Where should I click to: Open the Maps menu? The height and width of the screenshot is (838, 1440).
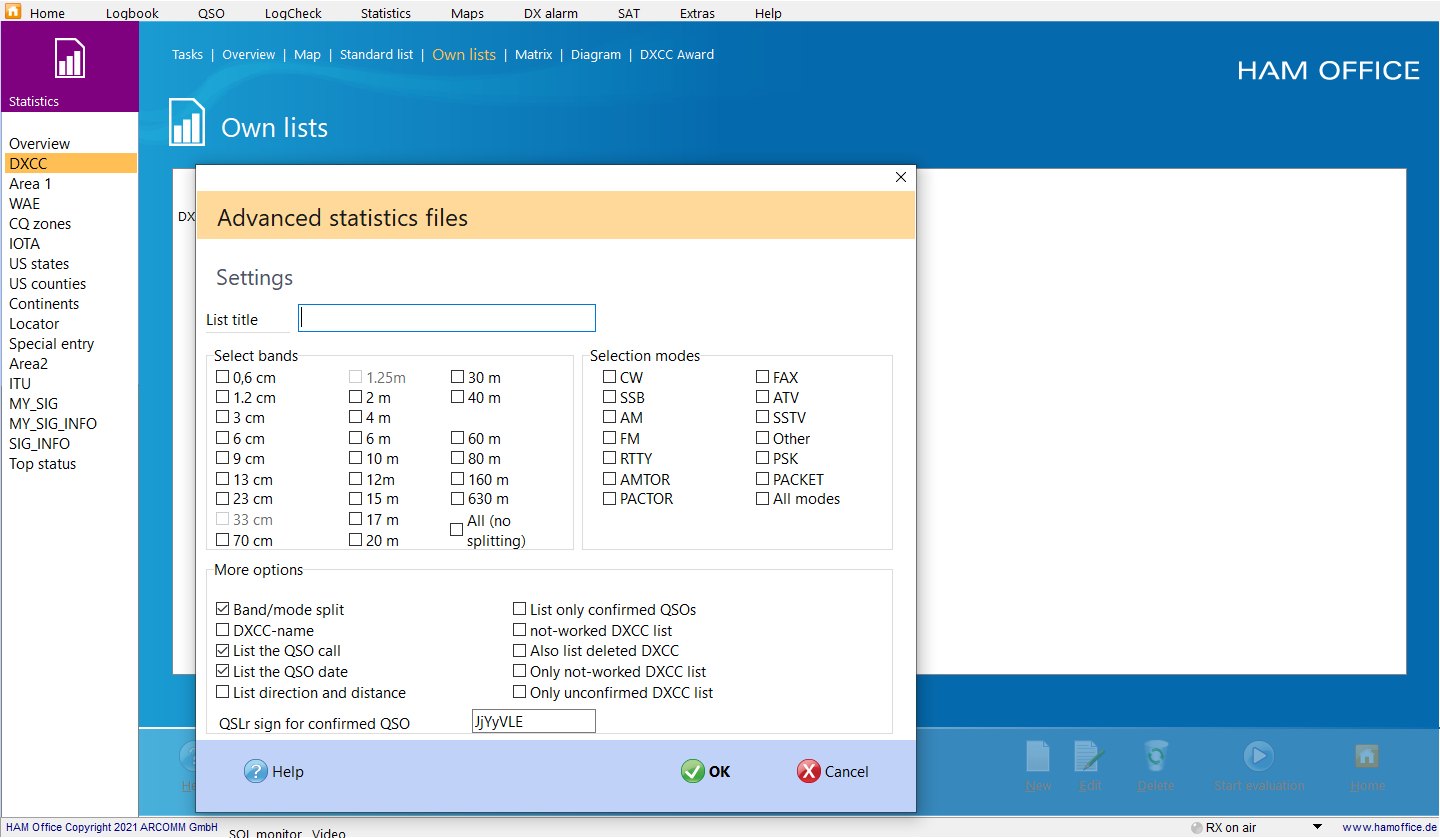tap(467, 13)
